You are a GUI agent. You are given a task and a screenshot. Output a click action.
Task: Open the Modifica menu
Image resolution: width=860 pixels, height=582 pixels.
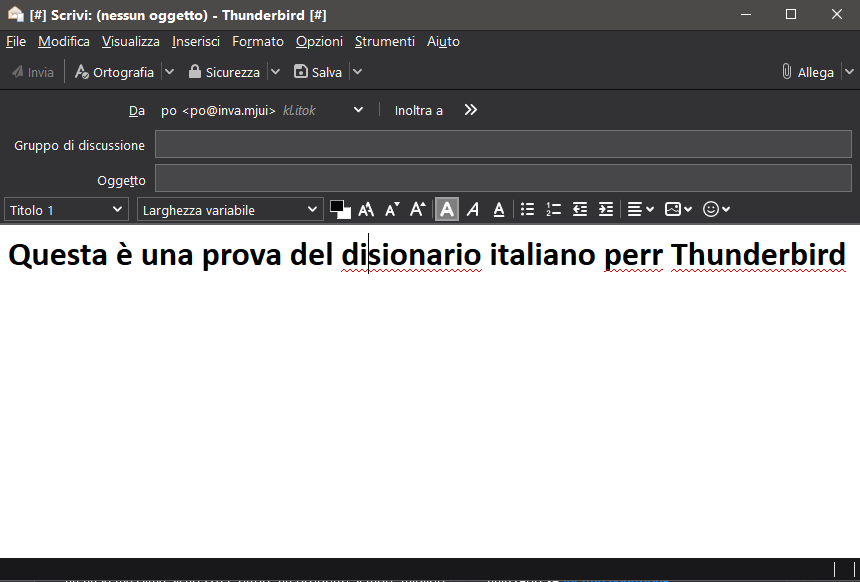[64, 42]
